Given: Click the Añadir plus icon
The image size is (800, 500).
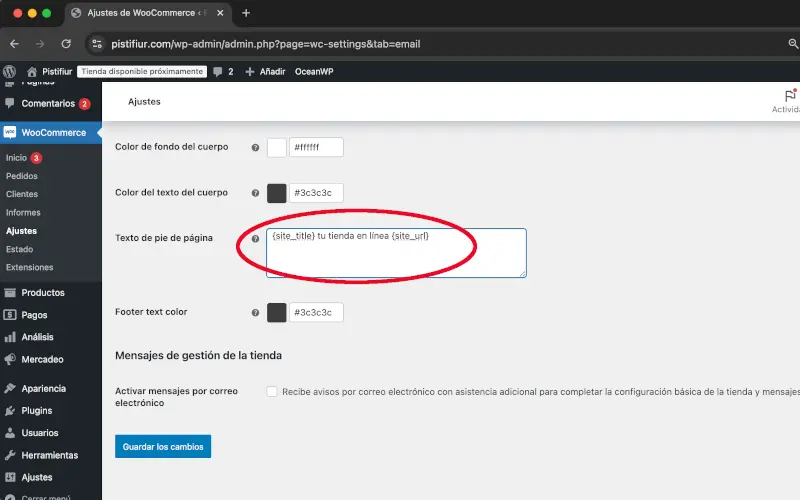Looking at the screenshot, I should click(x=249, y=72).
